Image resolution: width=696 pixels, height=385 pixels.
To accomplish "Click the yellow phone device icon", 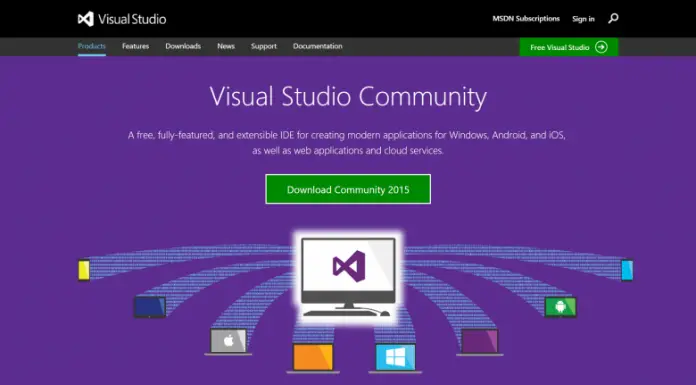I will click(x=84, y=270).
